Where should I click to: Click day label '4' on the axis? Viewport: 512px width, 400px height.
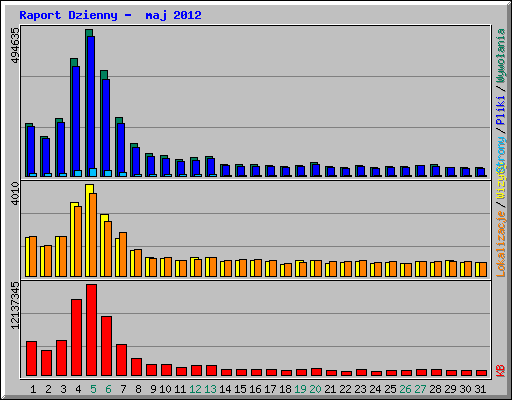(78, 389)
